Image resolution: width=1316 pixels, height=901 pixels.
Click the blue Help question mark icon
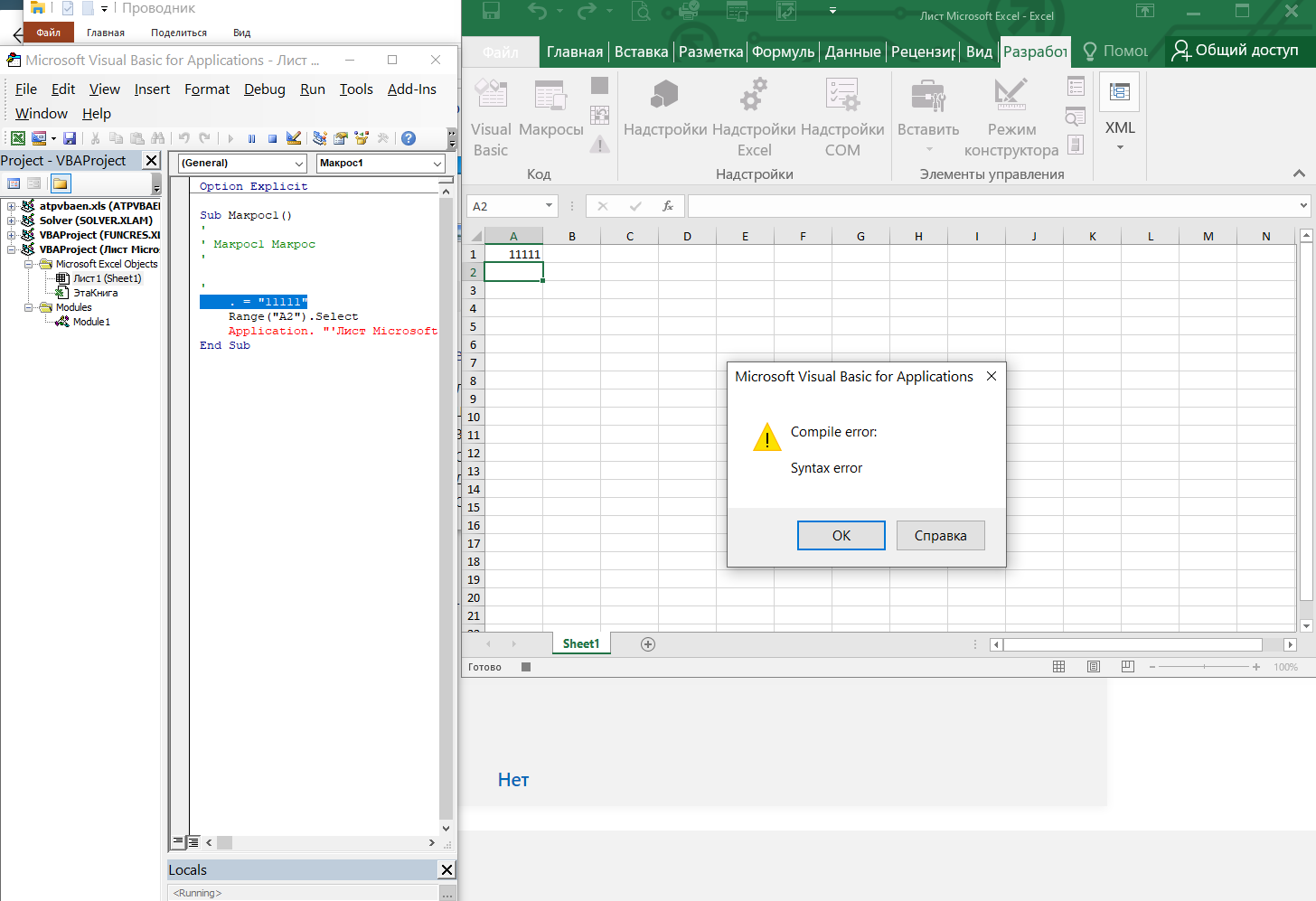409,138
